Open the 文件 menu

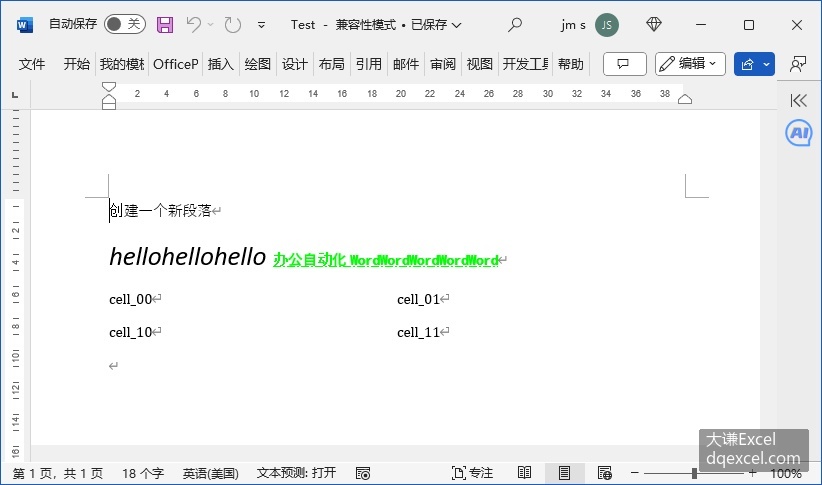point(31,64)
